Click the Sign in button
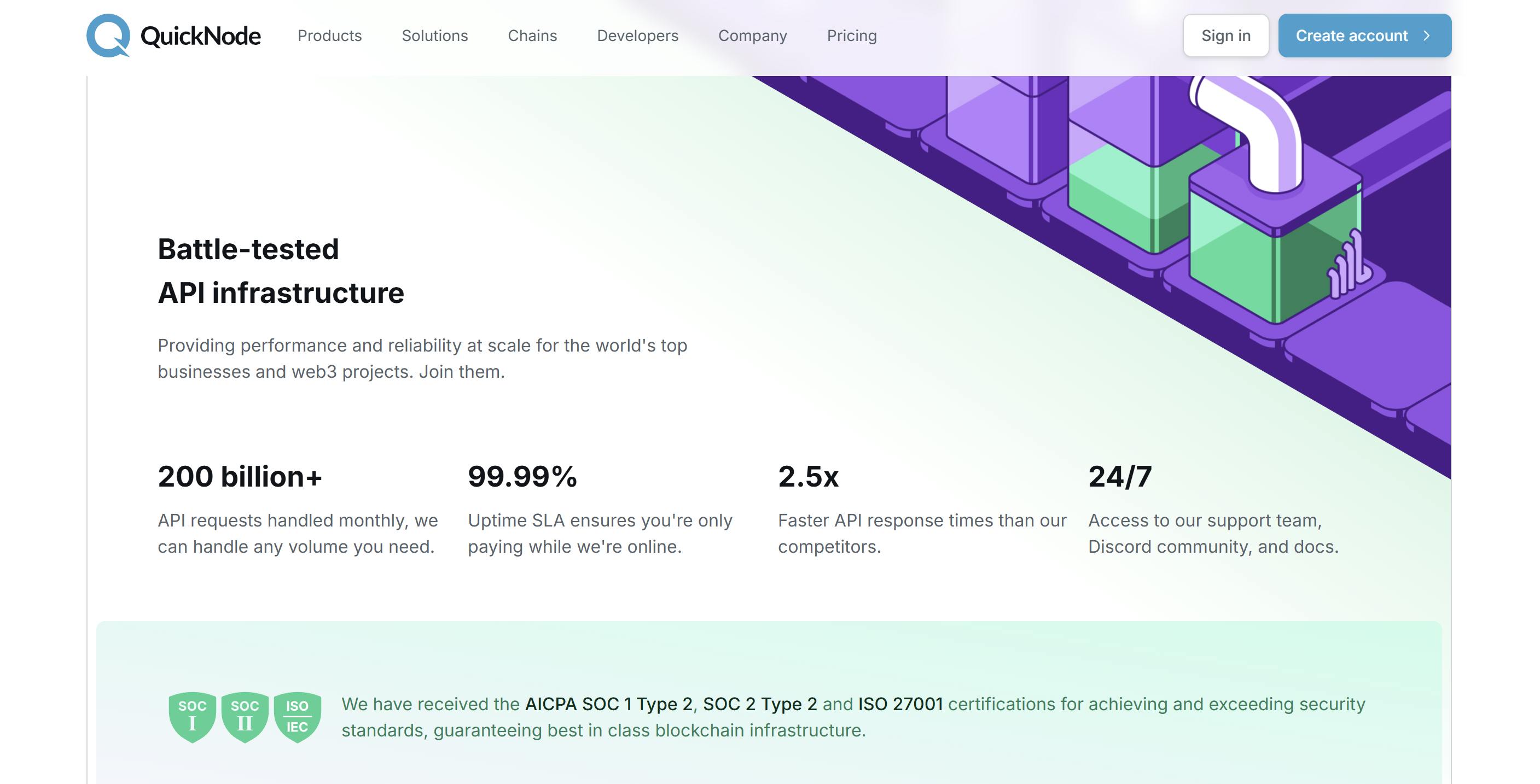1540x784 pixels. (x=1226, y=35)
